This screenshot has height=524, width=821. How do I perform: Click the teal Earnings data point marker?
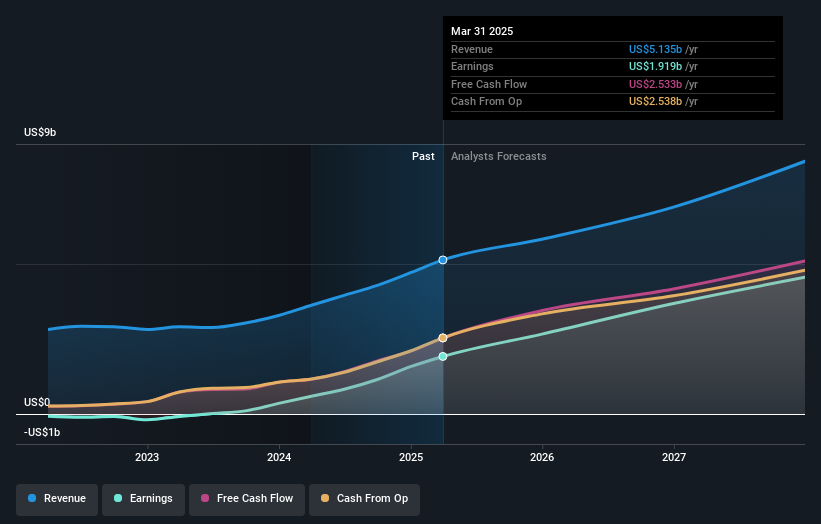pos(443,356)
